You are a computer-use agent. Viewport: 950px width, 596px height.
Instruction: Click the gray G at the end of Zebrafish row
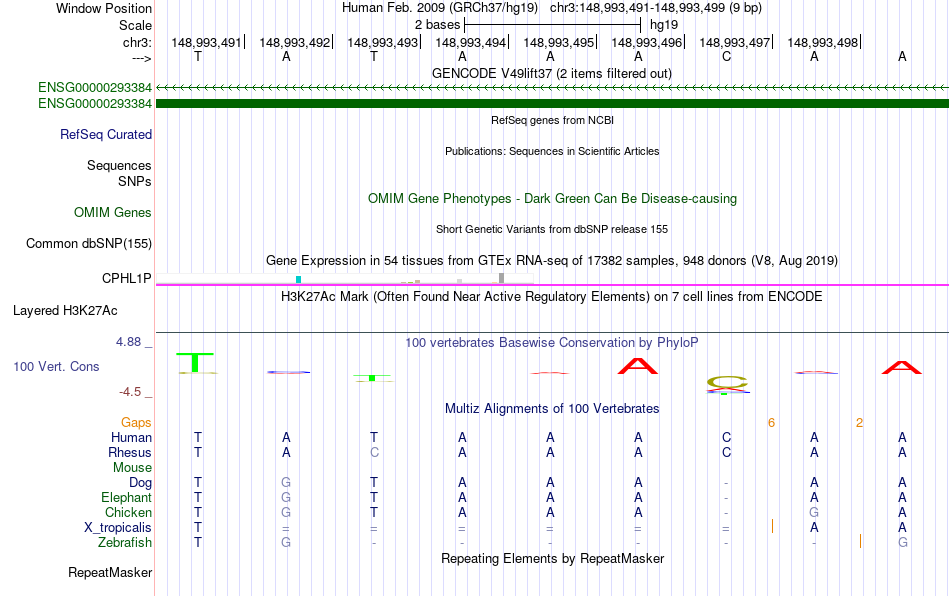pos(902,543)
